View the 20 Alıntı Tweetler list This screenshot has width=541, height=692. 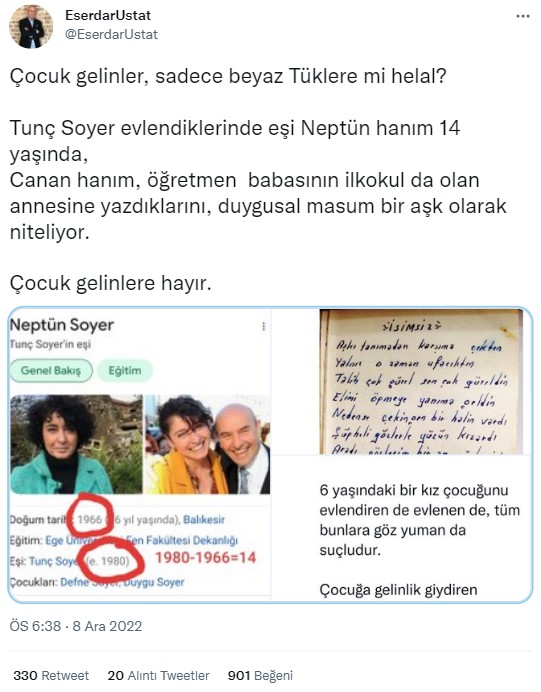coord(158,675)
